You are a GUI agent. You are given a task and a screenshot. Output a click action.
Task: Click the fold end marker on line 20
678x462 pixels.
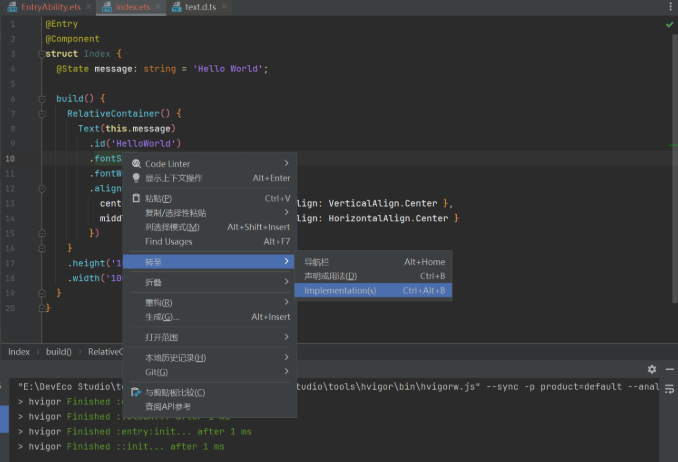[x=42, y=308]
